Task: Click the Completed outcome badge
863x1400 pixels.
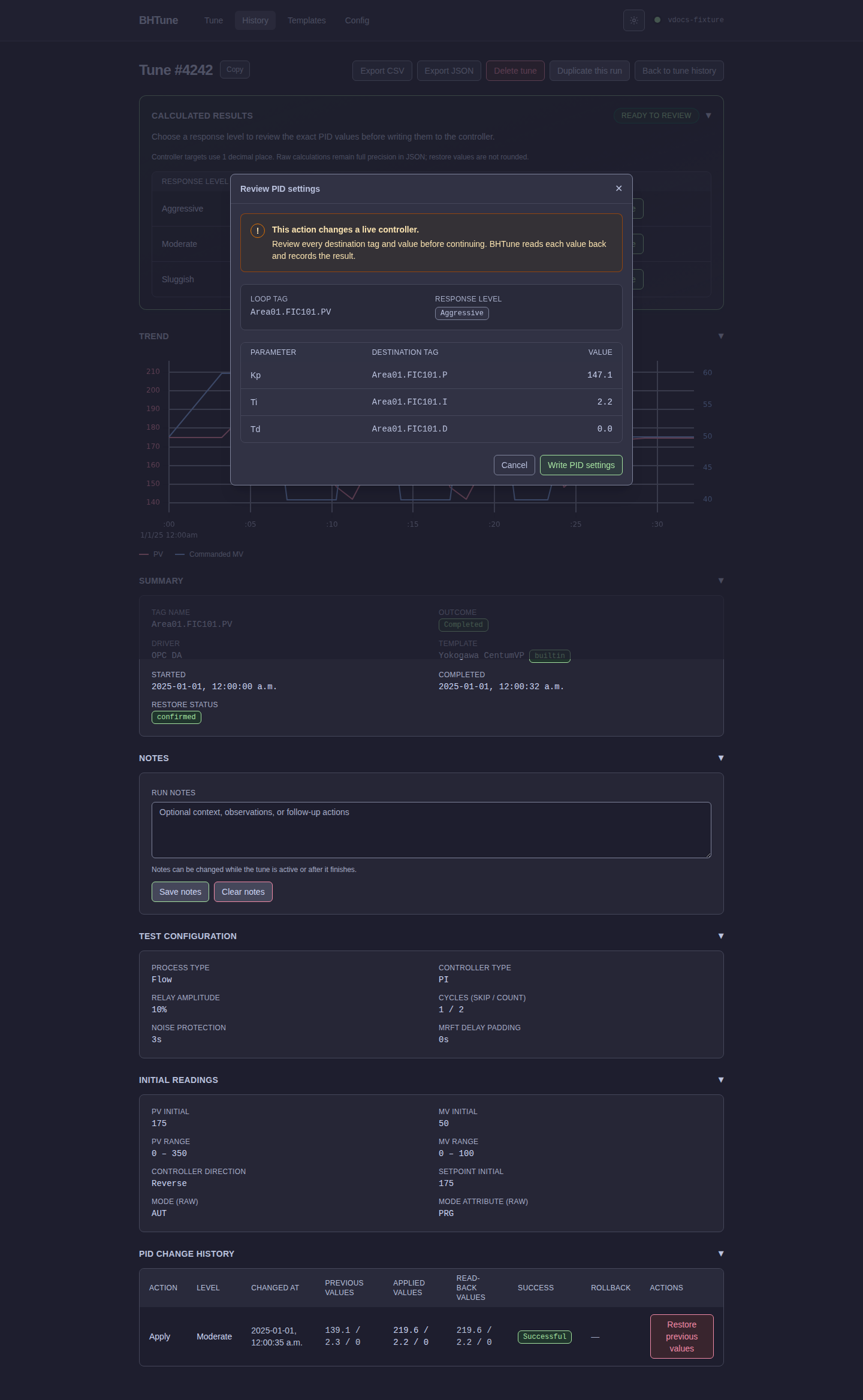Action: coord(463,625)
